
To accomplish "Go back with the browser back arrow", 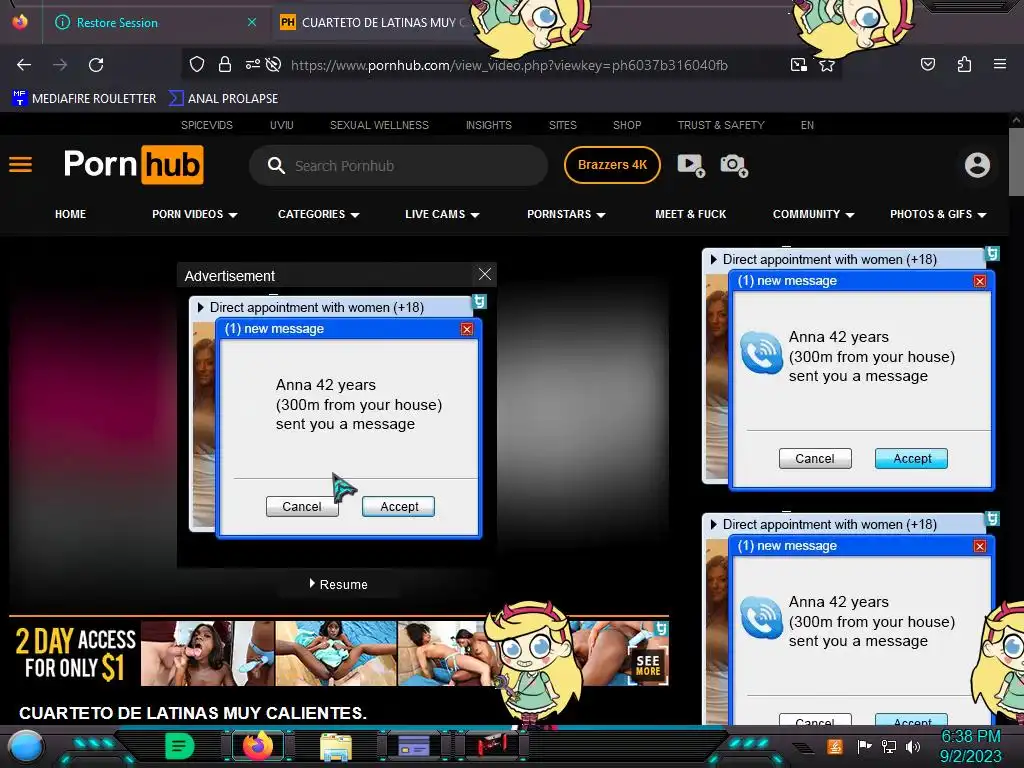I will [24, 65].
